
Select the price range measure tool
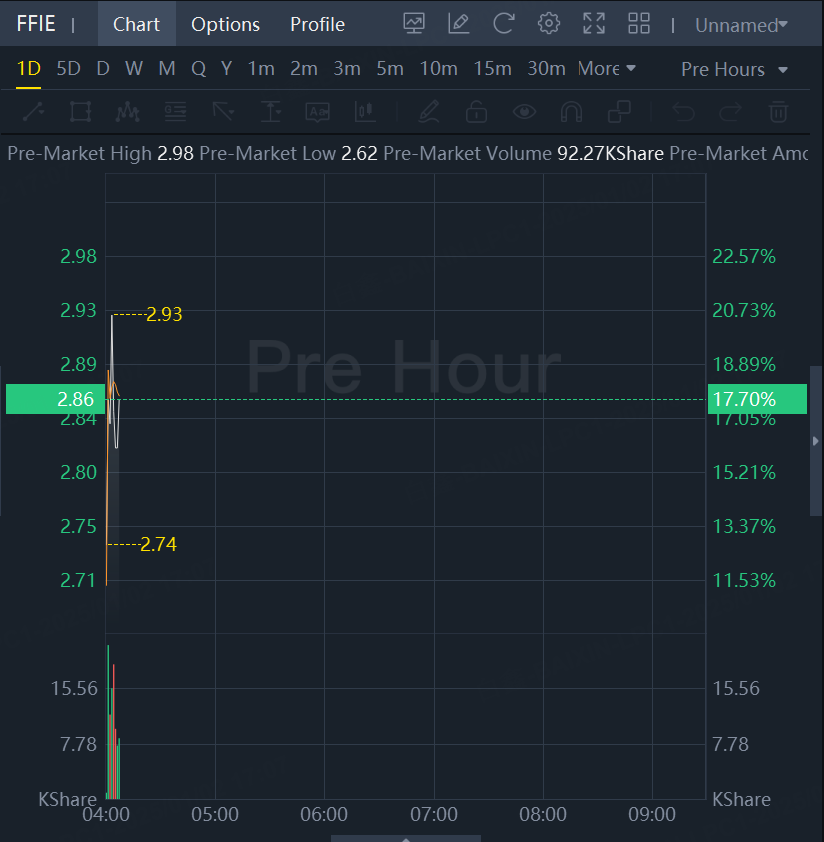pos(271,112)
